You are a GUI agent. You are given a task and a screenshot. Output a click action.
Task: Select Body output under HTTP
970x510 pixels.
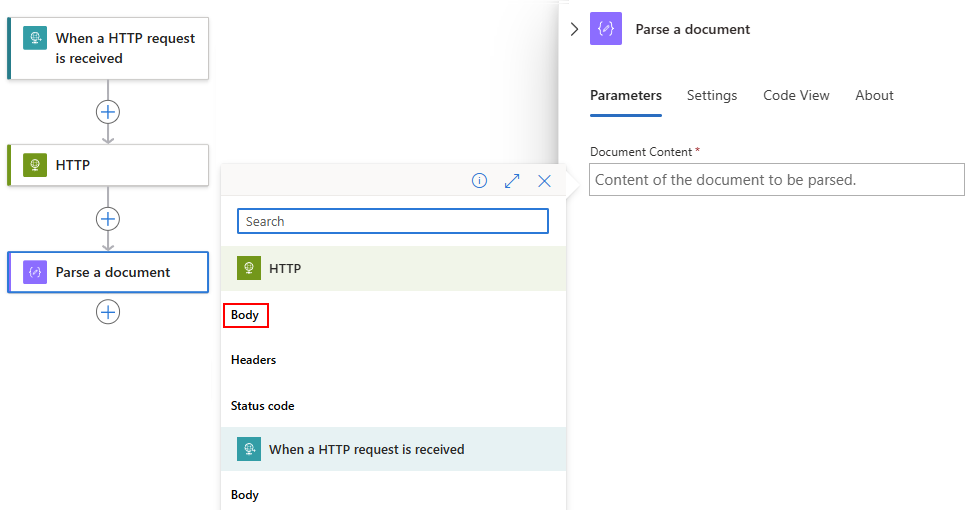point(245,315)
